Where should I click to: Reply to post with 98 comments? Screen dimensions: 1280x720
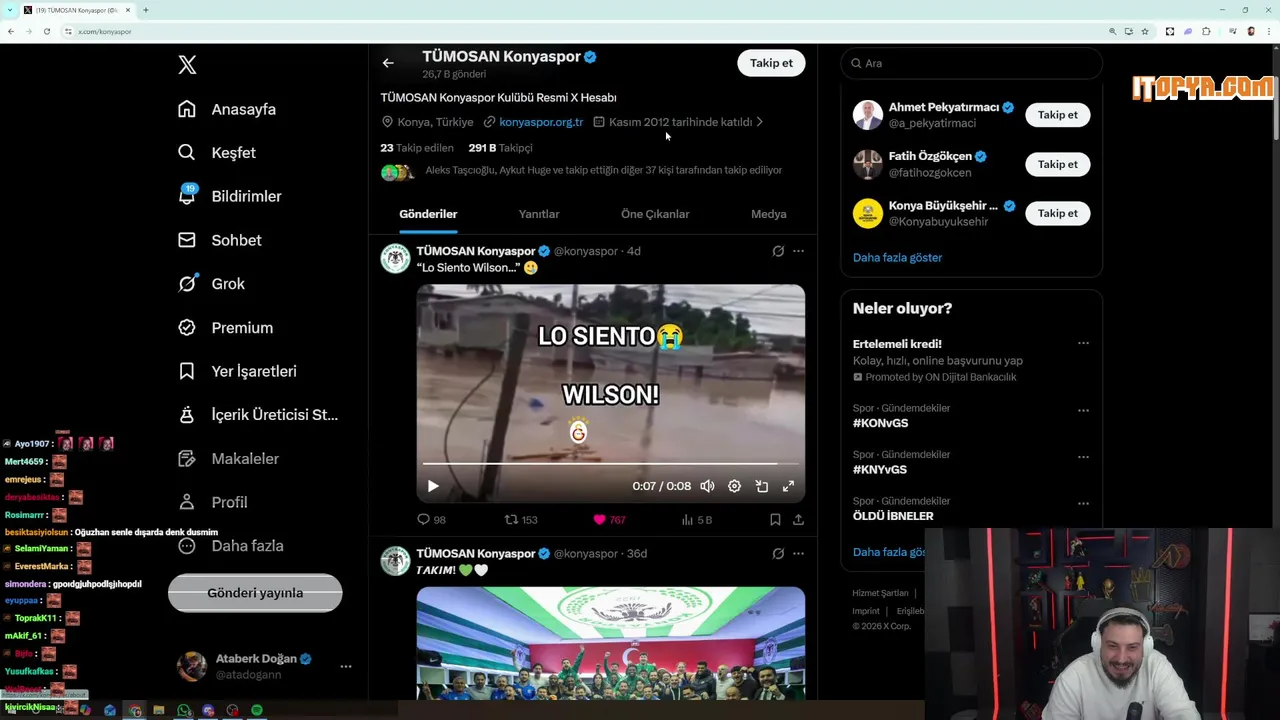pyautogui.click(x=431, y=520)
